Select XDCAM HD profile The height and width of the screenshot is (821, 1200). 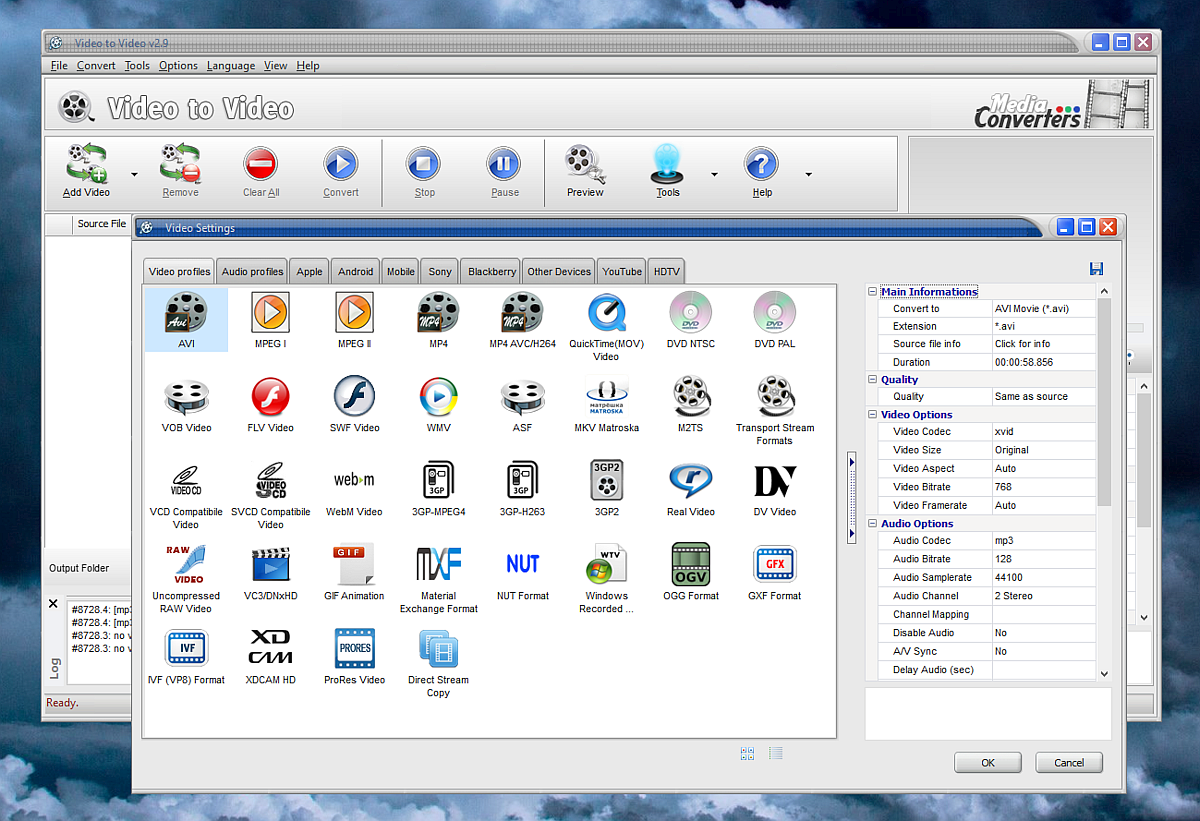click(x=270, y=656)
